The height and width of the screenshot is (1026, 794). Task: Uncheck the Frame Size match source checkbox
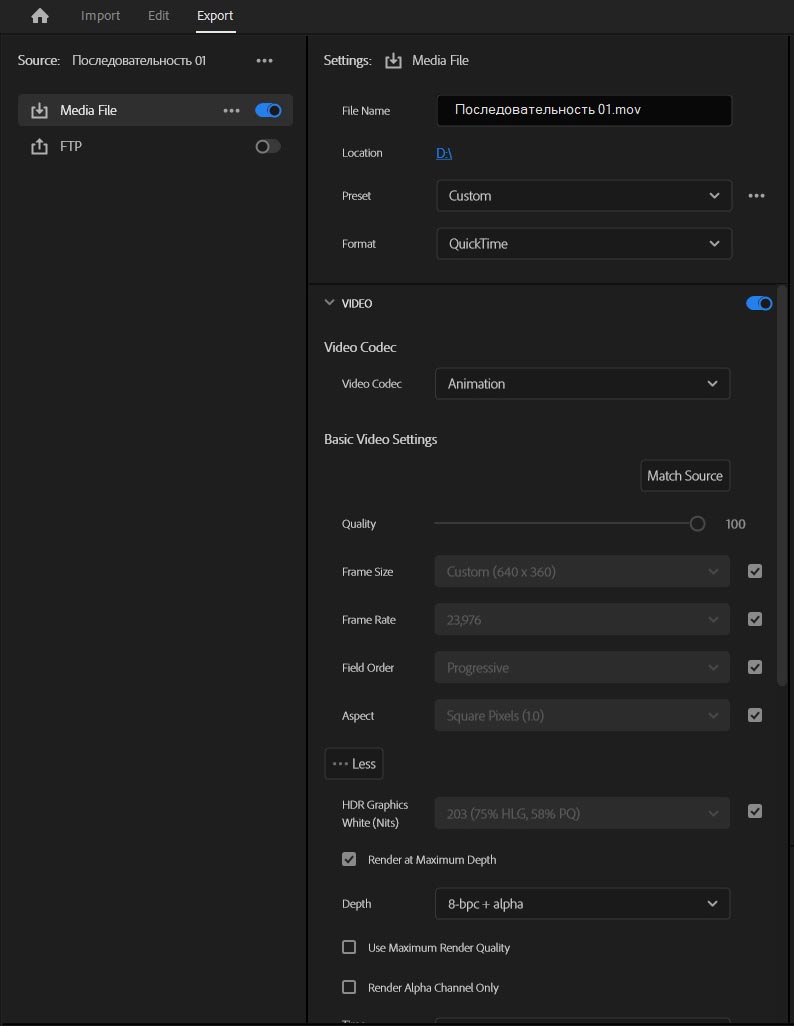(x=755, y=572)
